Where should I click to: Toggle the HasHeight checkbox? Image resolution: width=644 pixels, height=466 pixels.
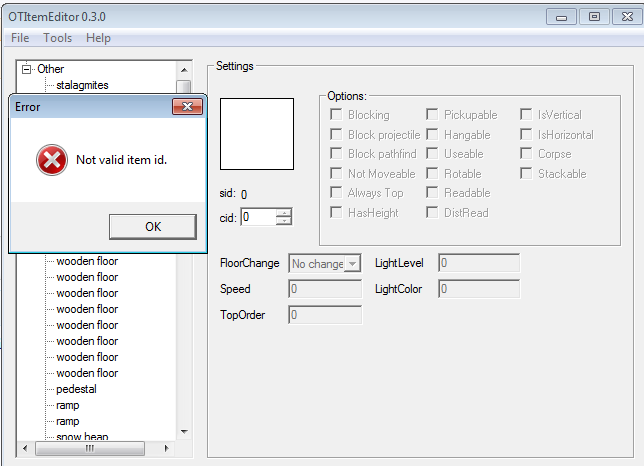click(x=336, y=212)
